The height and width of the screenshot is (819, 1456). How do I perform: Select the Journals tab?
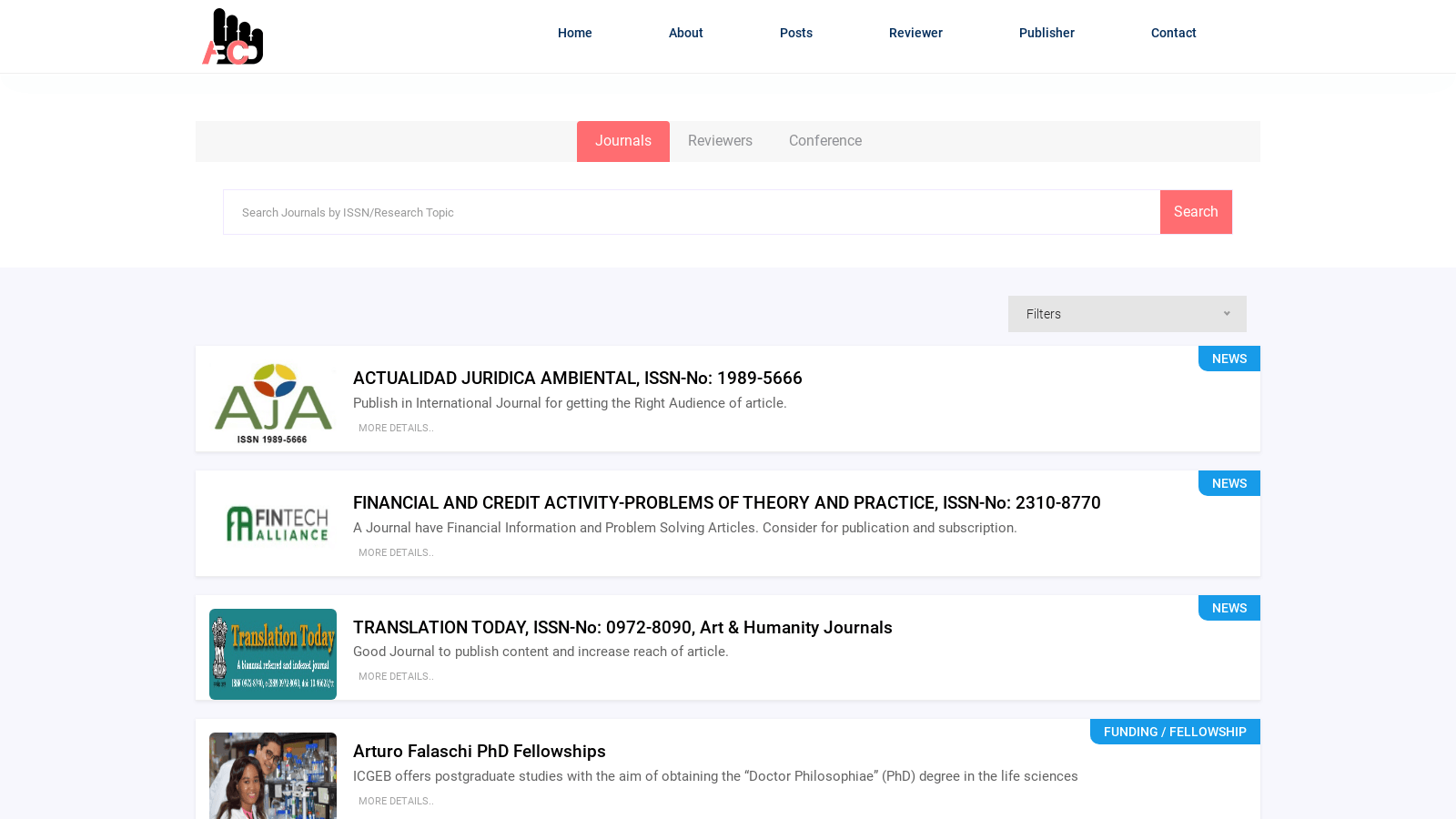click(x=622, y=141)
